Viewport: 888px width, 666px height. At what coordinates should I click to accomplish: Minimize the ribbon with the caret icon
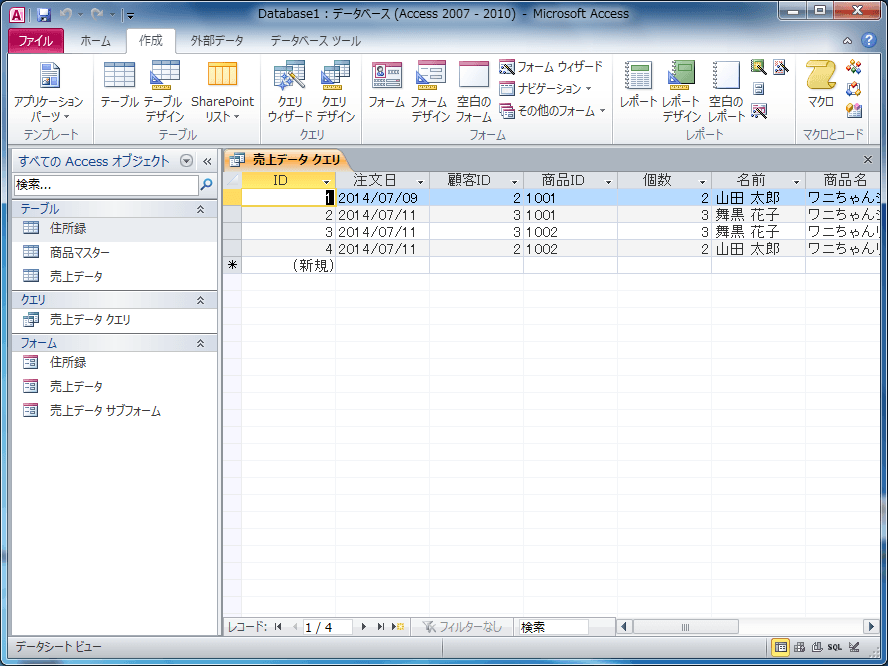pyautogui.click(x=847, y=41)
